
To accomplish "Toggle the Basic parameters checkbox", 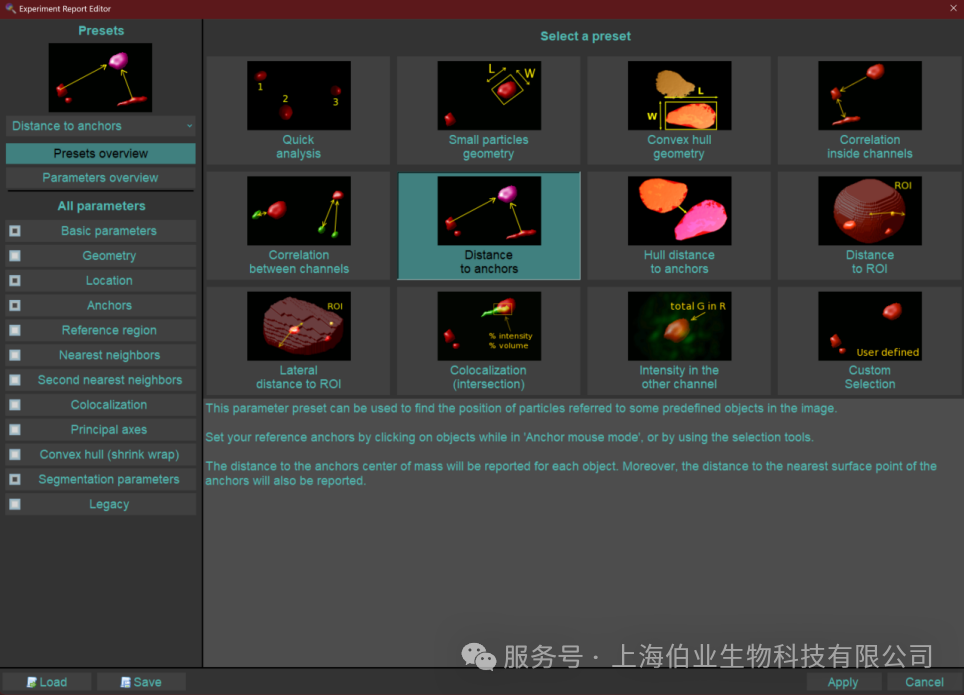I will [x=15, y=231].
